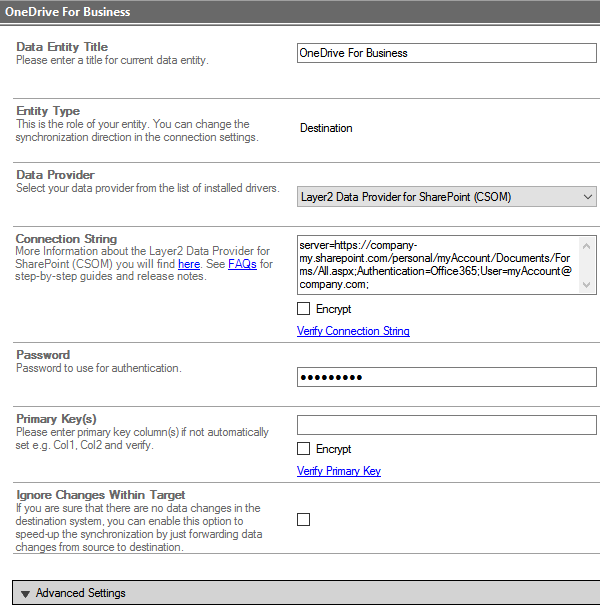
Task: Click the Data Entity Title text field
Action: tap(446, 53)
